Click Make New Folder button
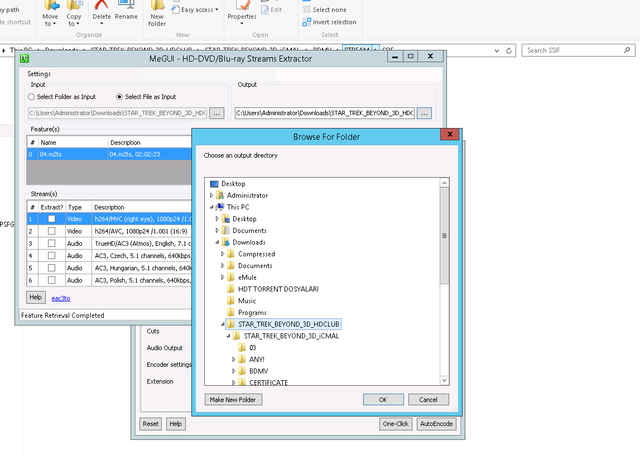Image resolution: width=640 pixels, height=458 pixels. (233, 400)
